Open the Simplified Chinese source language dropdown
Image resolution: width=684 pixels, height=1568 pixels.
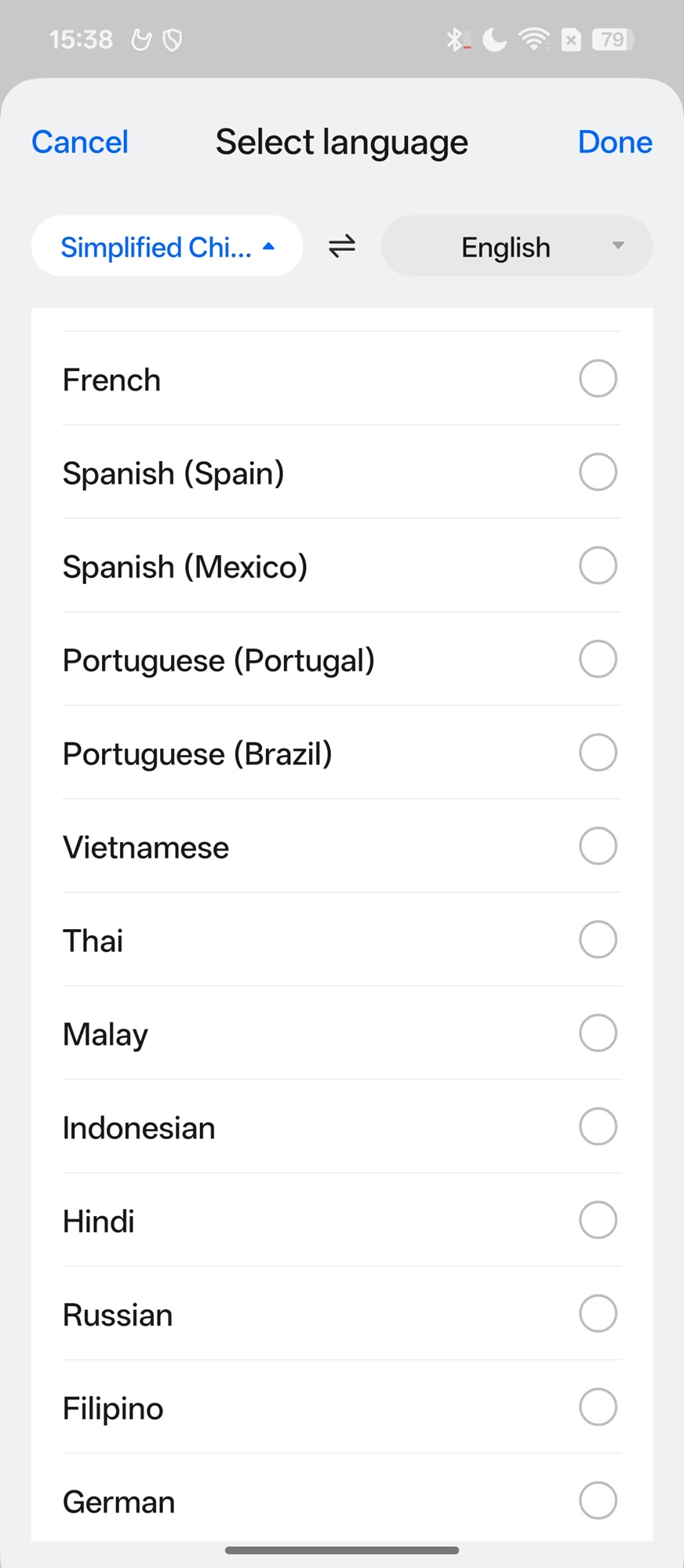coord(167,246)
